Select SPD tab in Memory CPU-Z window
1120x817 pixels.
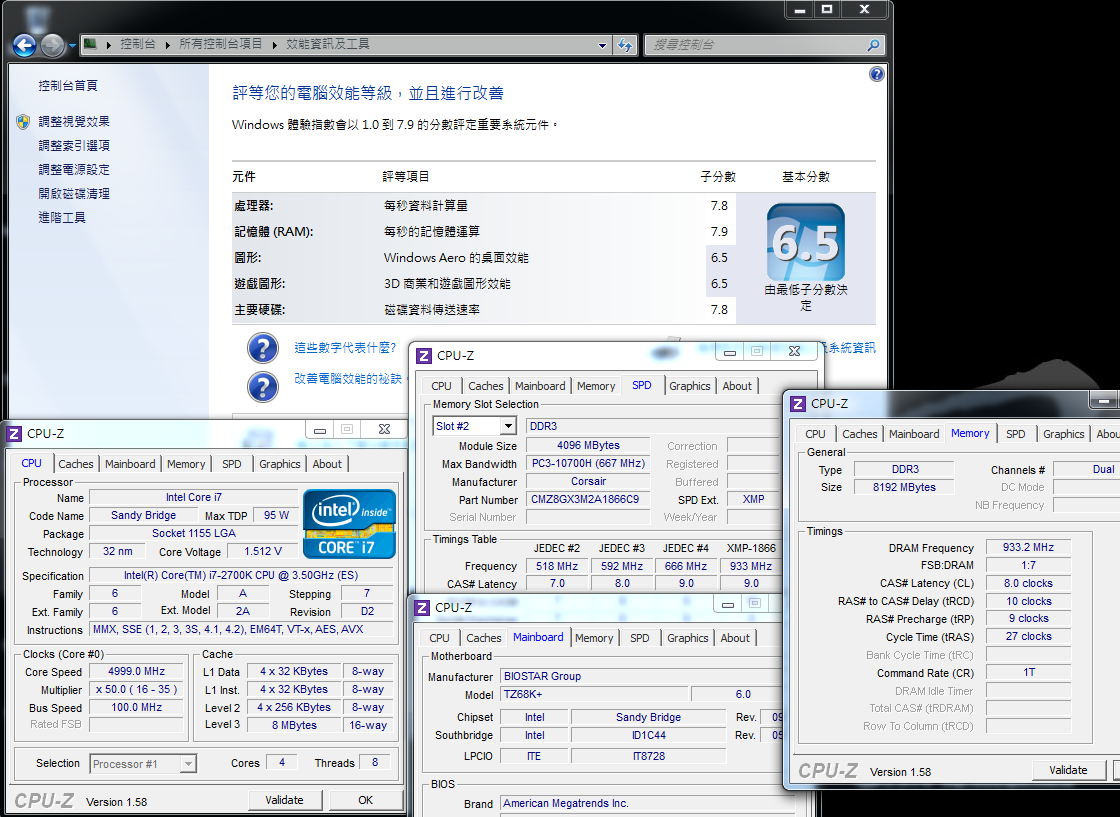point(1015,434)
